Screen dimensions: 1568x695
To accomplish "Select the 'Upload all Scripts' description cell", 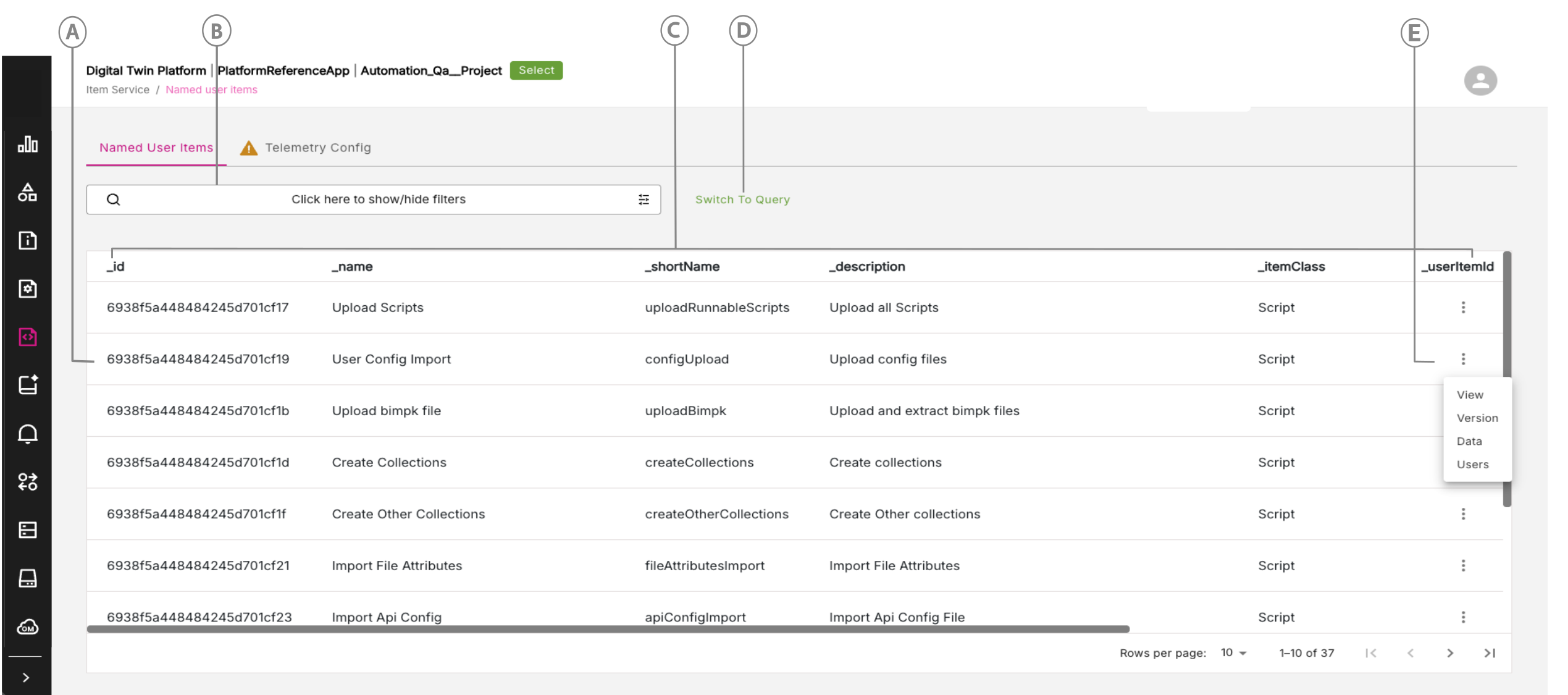I will click(884, 308).
